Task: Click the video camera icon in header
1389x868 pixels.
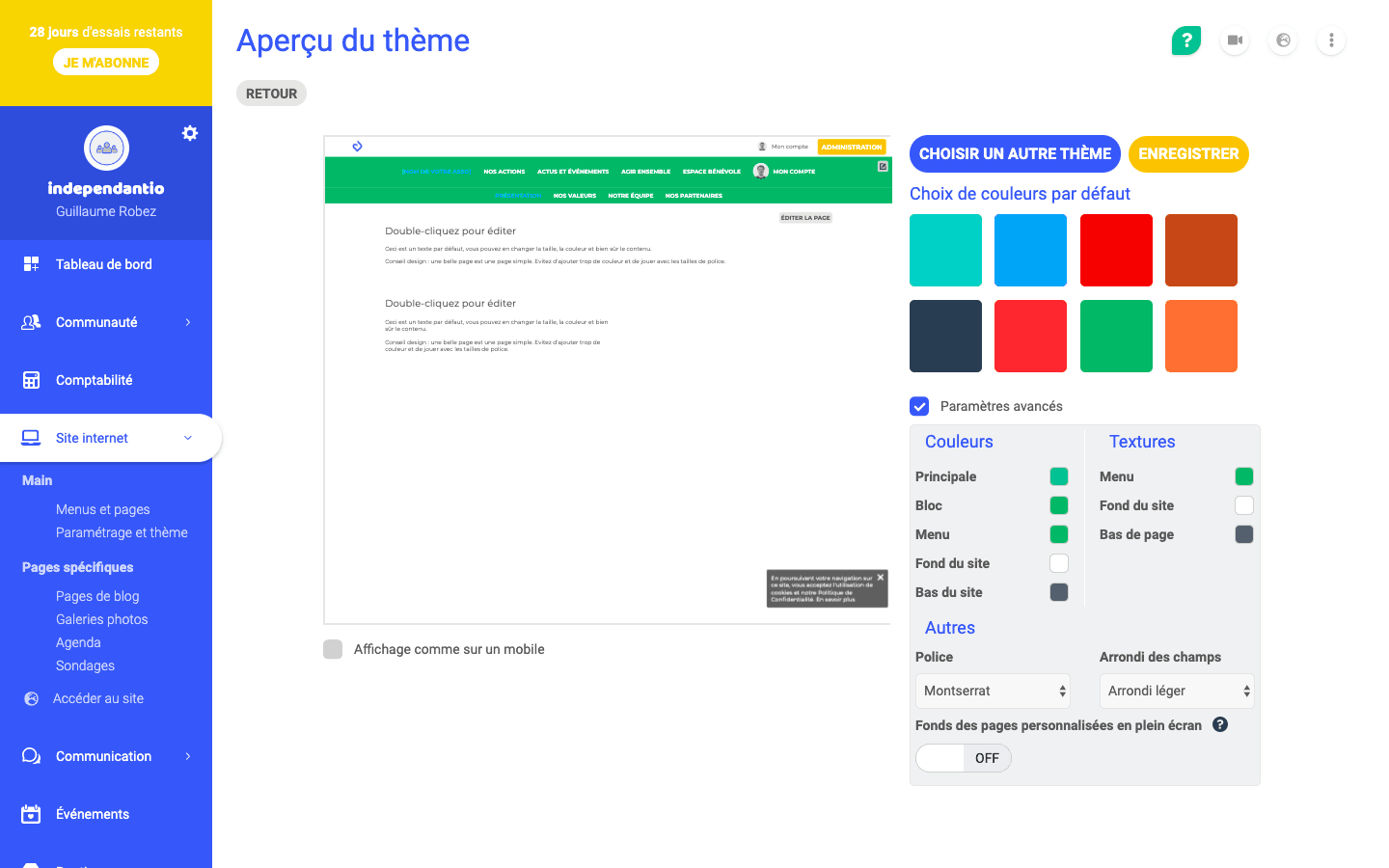Action: click(1235, 41)
